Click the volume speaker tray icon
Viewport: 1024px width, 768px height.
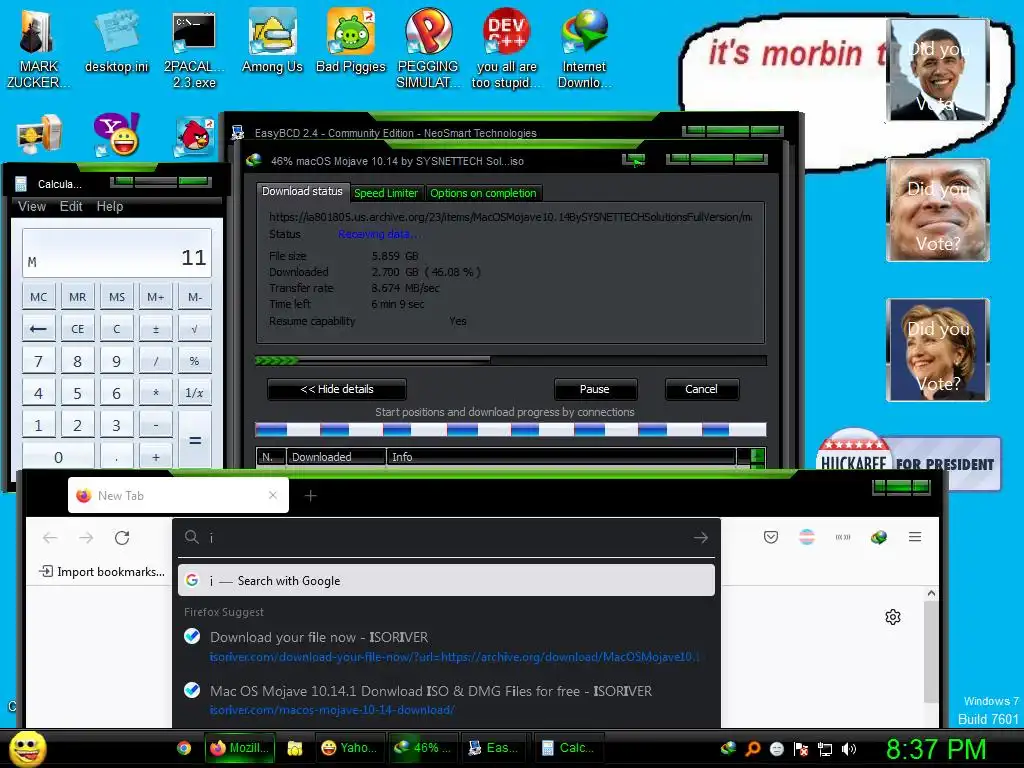tap(848, 748)
